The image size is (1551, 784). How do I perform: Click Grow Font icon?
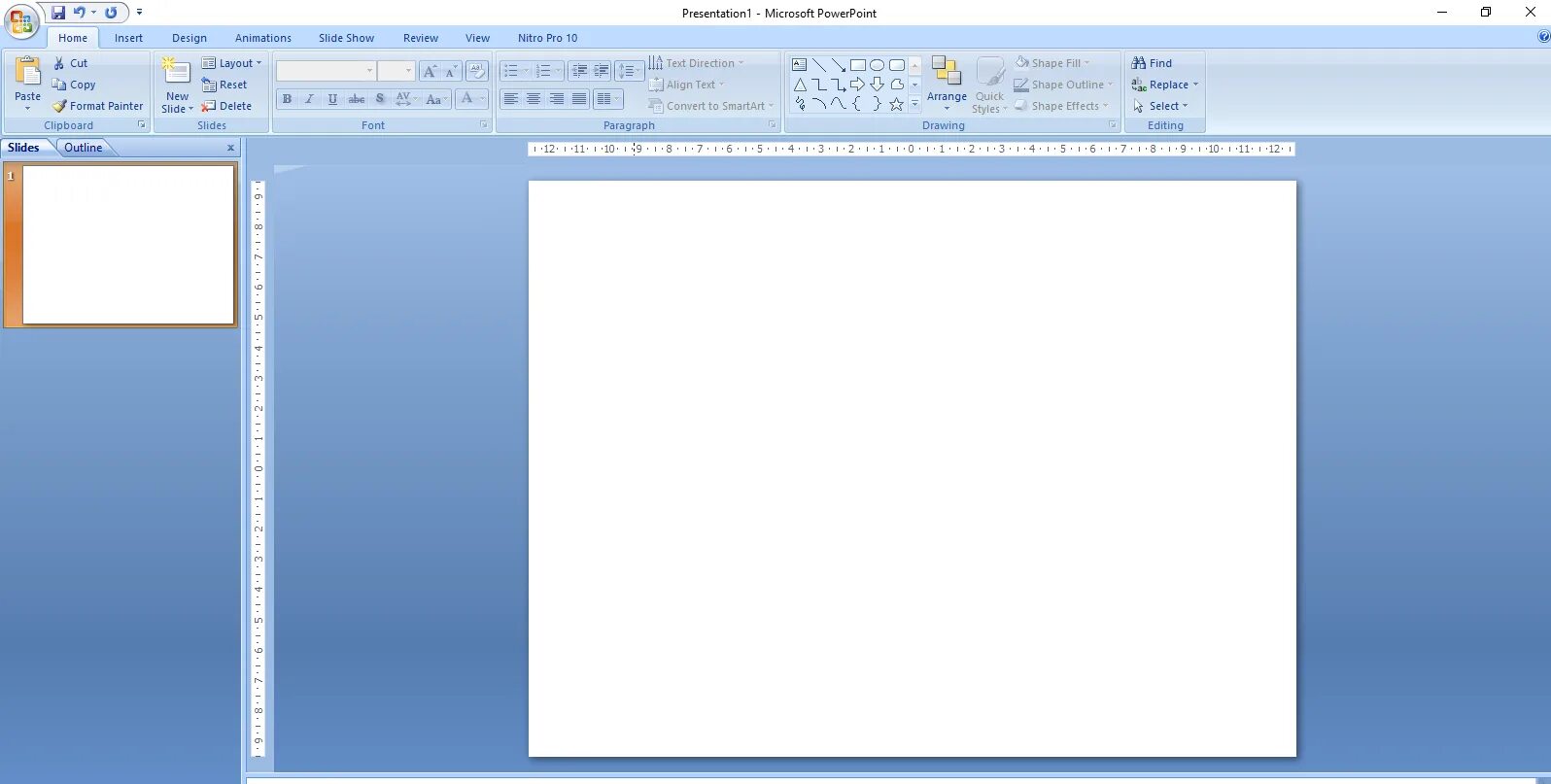tap(430, 71)
